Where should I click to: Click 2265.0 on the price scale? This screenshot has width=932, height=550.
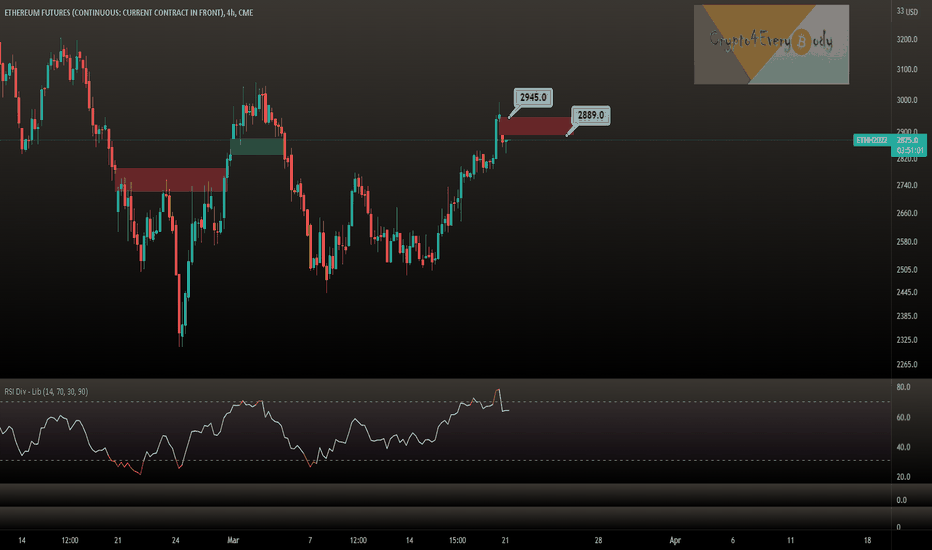click(x=907, y=364)
